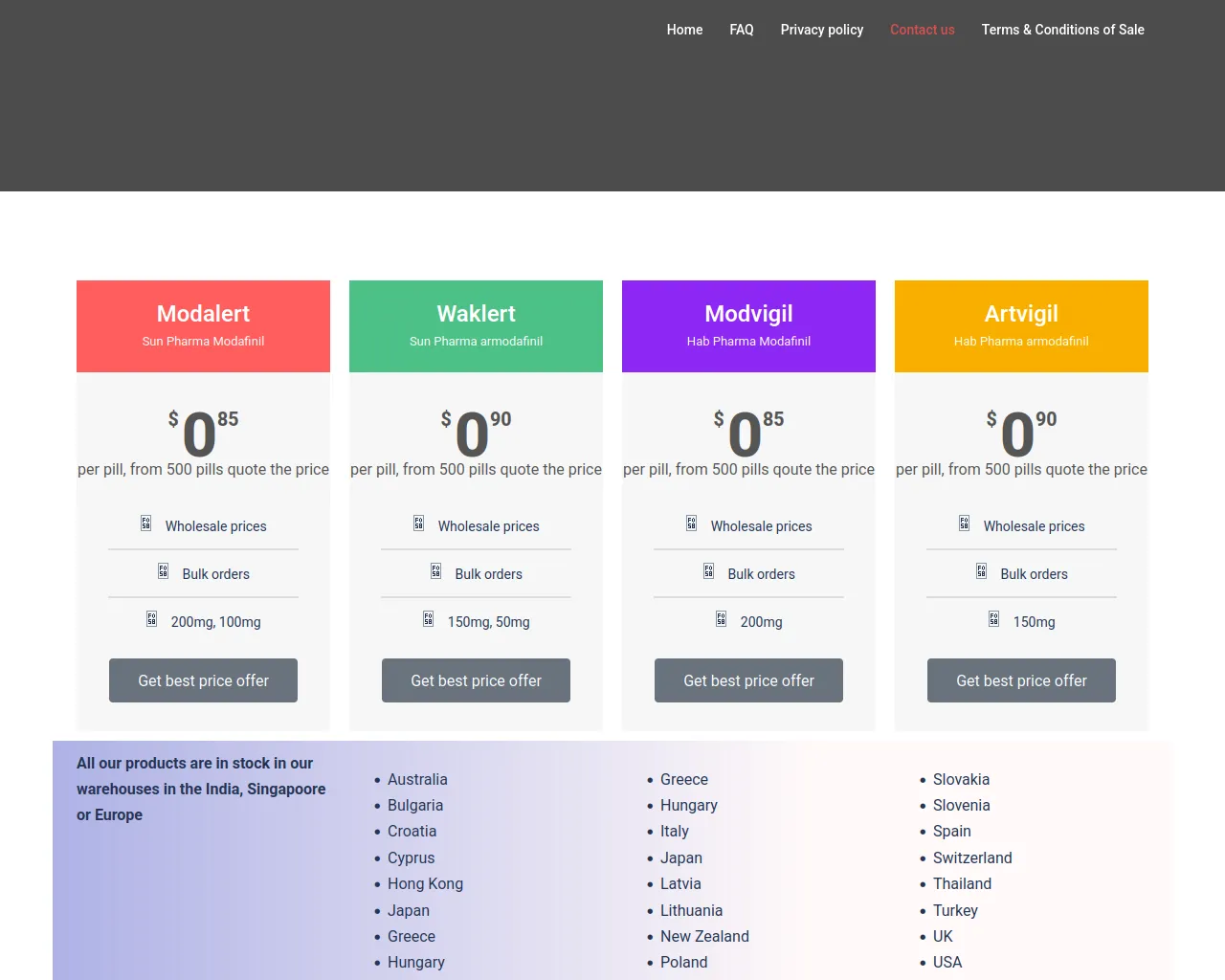Click the Modvigil $0.85 price
Screen dimensions: 1225x980
point(748,433)
